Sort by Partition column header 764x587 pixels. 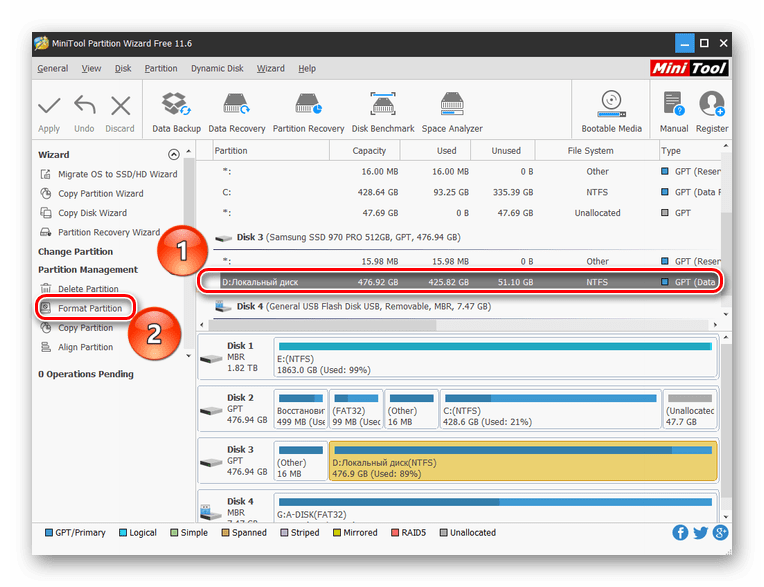pyautogui.click(x=271, y=151)
